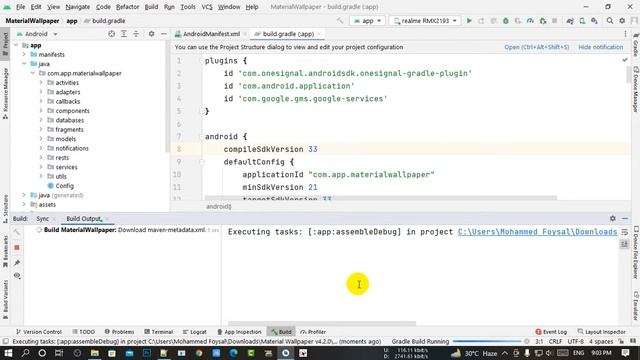Open File Explorer from taskbar
The height and width of the screenshot is (360, 640).
click(x=95, y=353)
